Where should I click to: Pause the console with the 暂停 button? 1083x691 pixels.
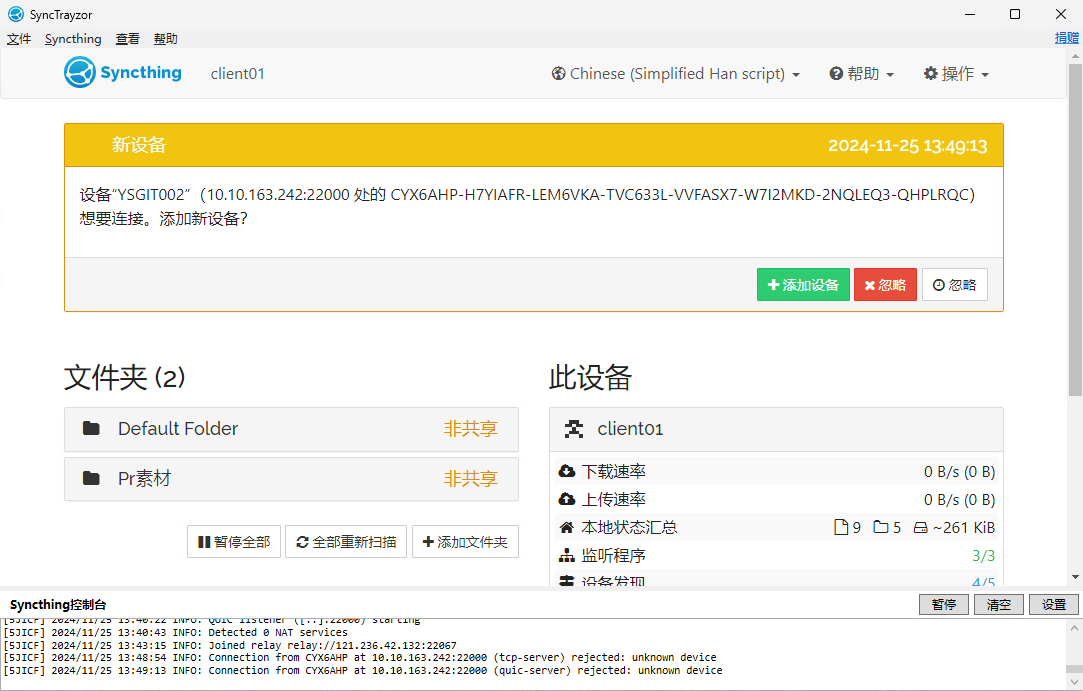click(x=943, y=605)
